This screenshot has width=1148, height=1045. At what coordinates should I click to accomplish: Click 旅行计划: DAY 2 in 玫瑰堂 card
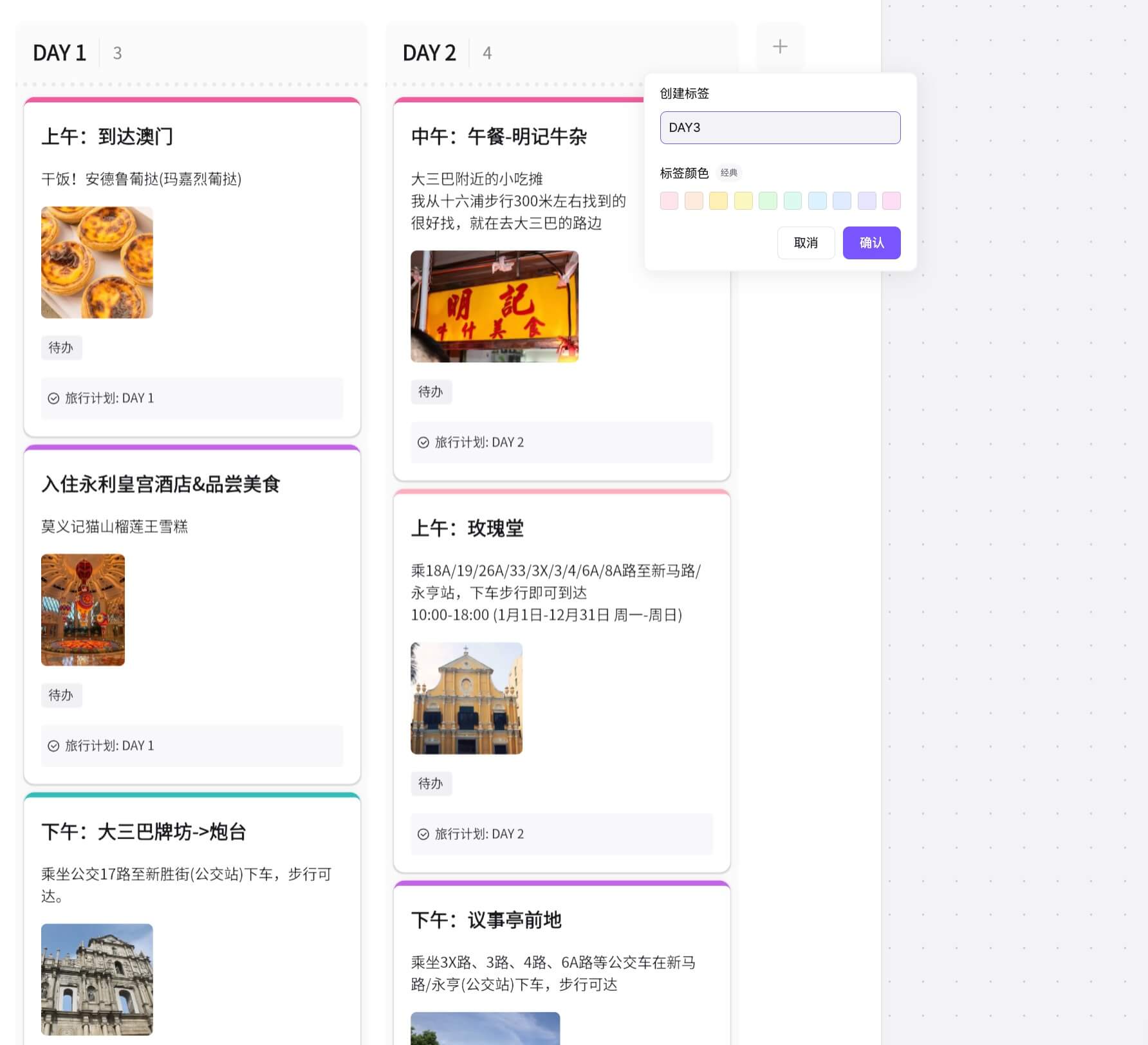click(x=562, y=835)
